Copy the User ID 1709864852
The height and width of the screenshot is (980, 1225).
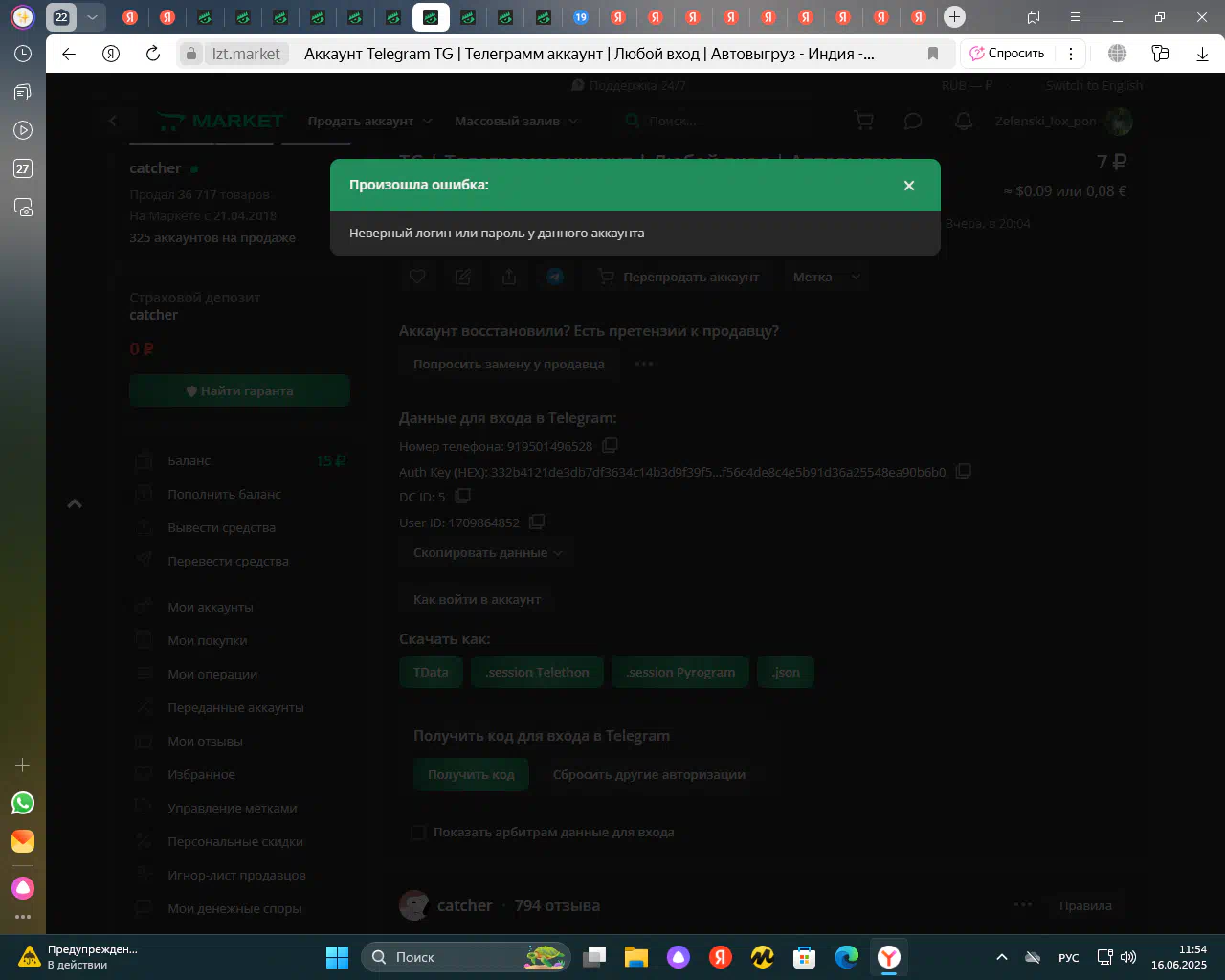537,522
